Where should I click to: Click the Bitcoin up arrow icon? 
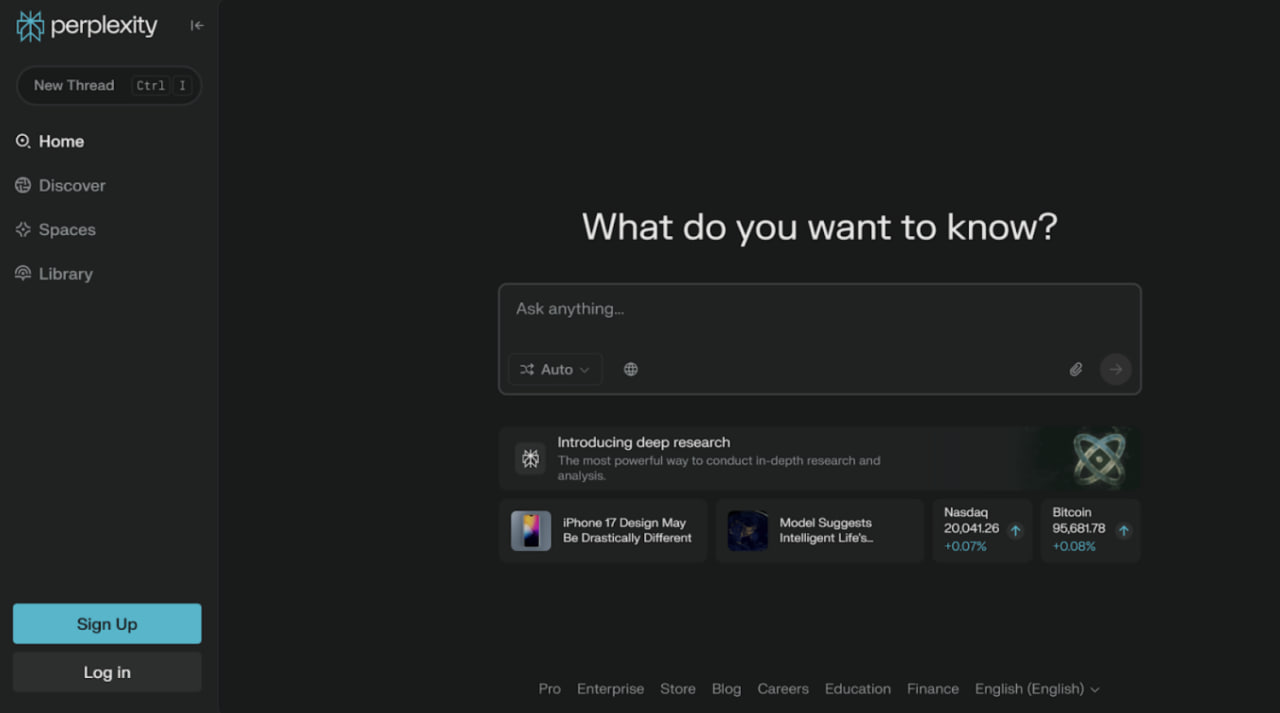pos(1123,531)
